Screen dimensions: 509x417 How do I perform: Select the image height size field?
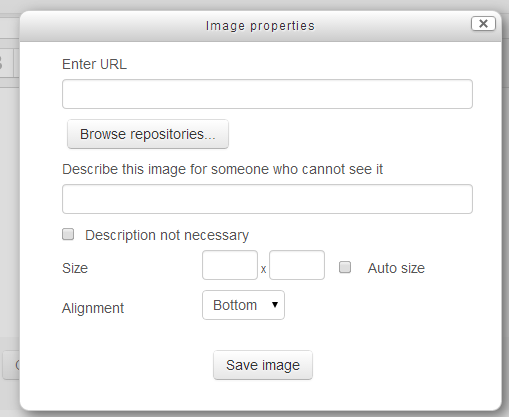297,265
